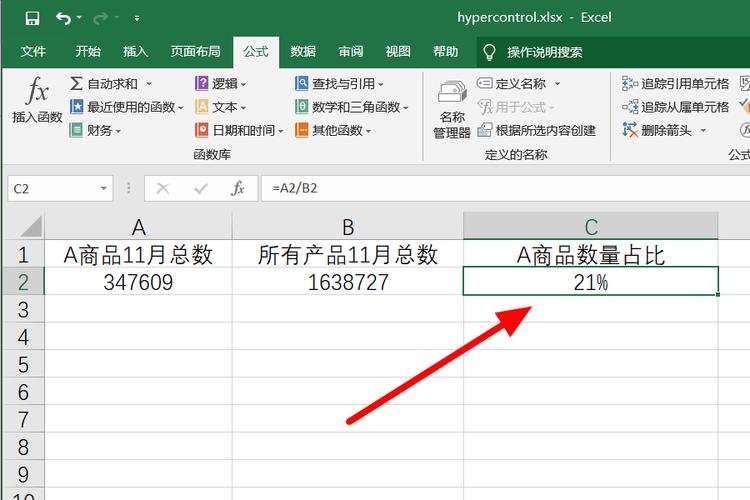Expand the 定义名称 dropdown arrow

558,84
